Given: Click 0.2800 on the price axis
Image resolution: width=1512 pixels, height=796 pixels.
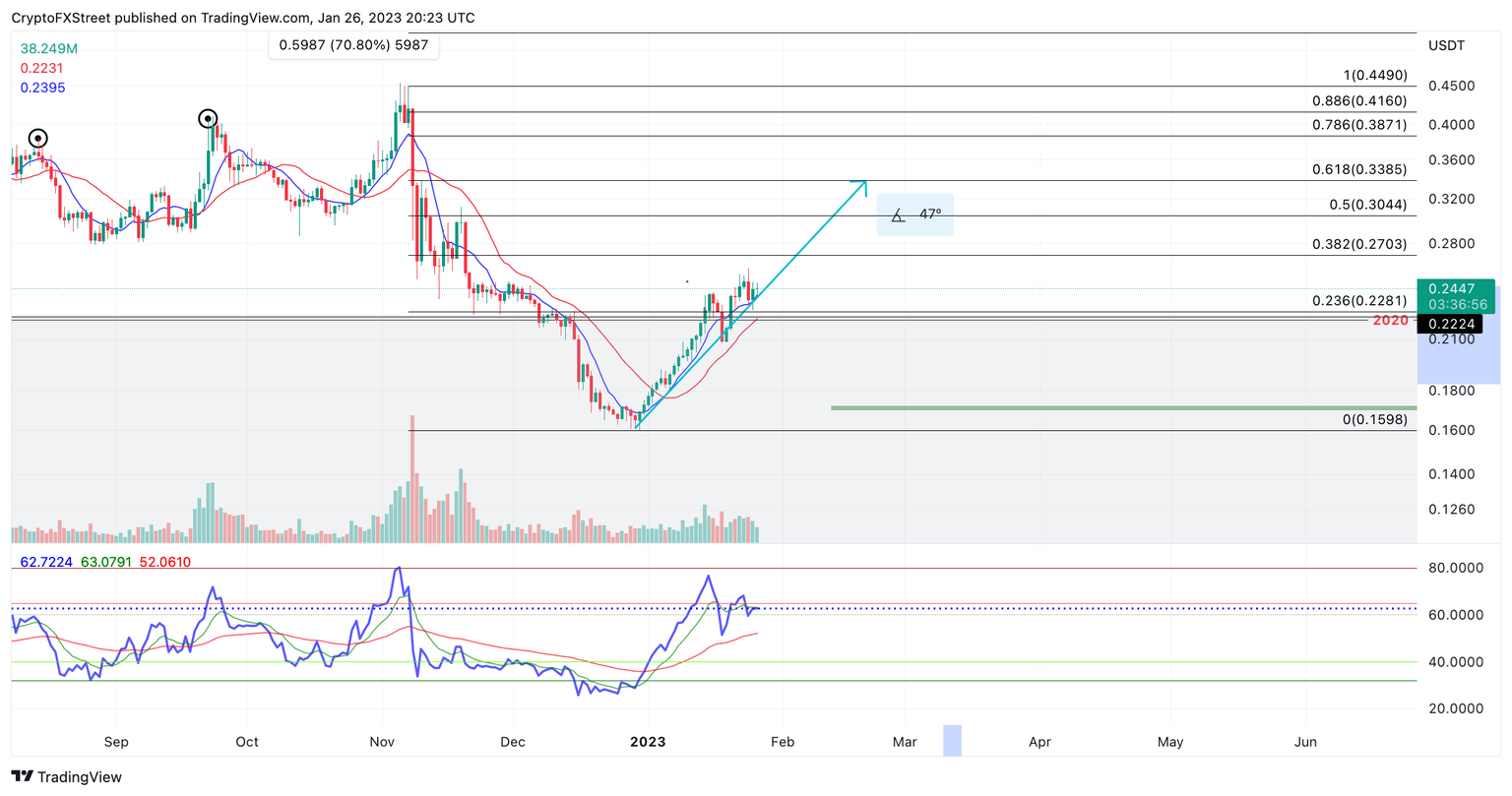Looking at the screenshot, I should click(1452, 244).
